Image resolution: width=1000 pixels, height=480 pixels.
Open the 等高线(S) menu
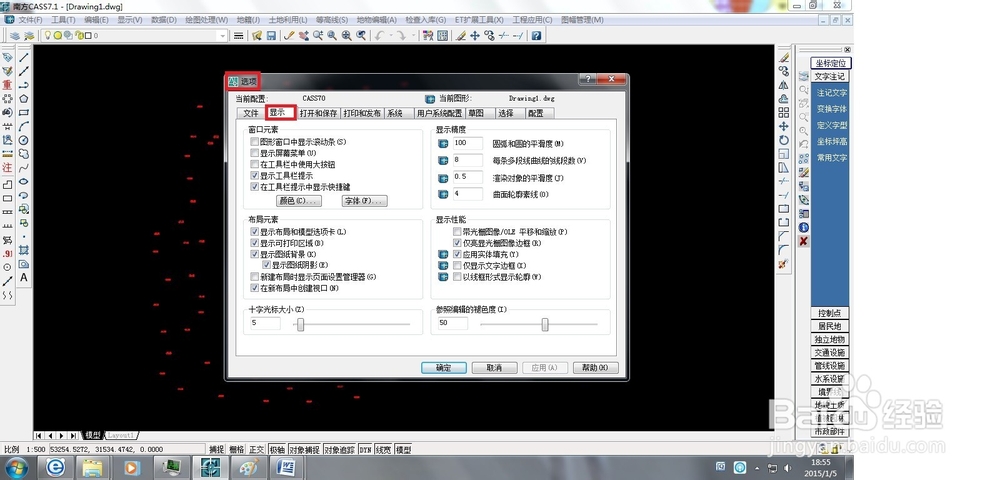point(332,20)
